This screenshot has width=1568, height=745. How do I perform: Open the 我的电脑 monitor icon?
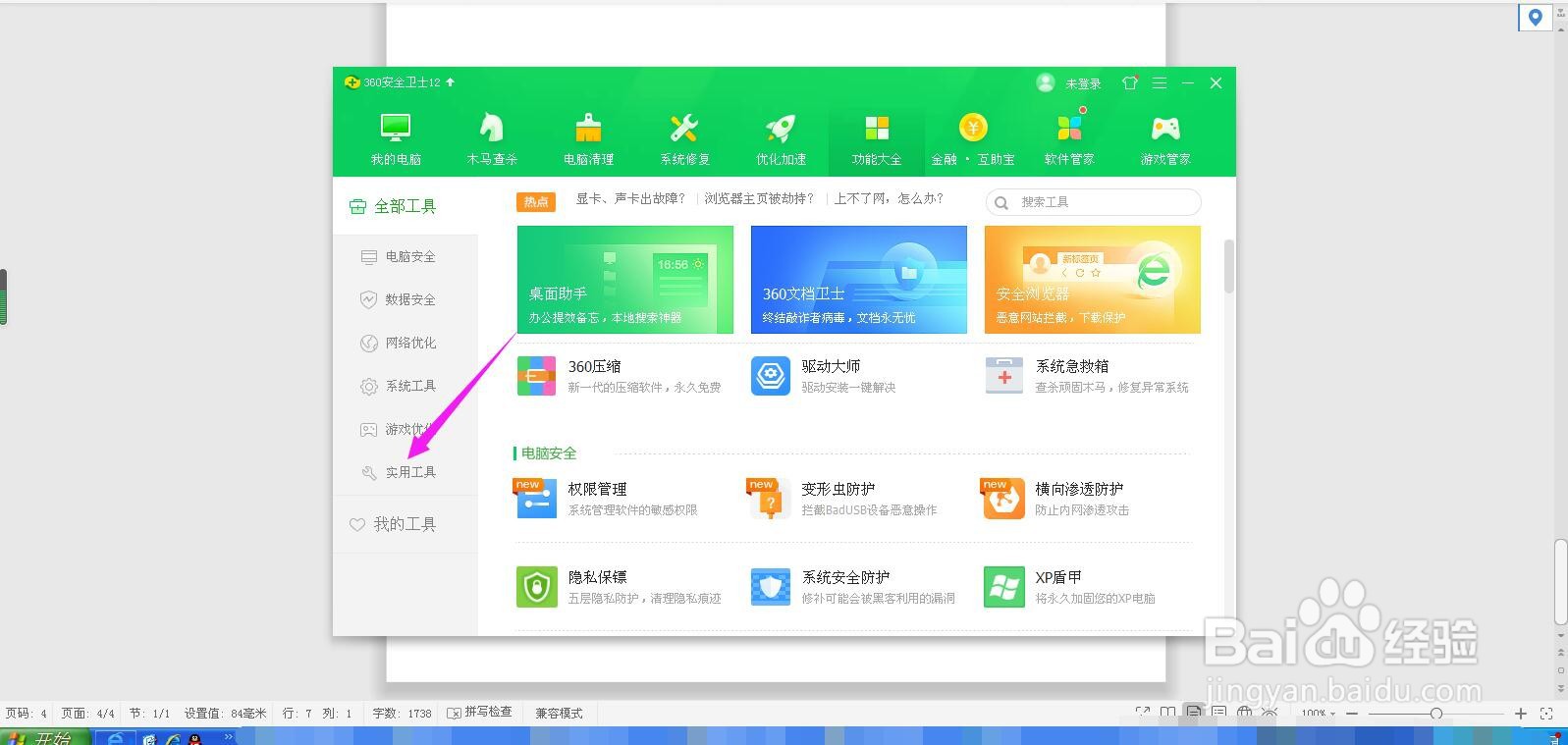[396, 129]
